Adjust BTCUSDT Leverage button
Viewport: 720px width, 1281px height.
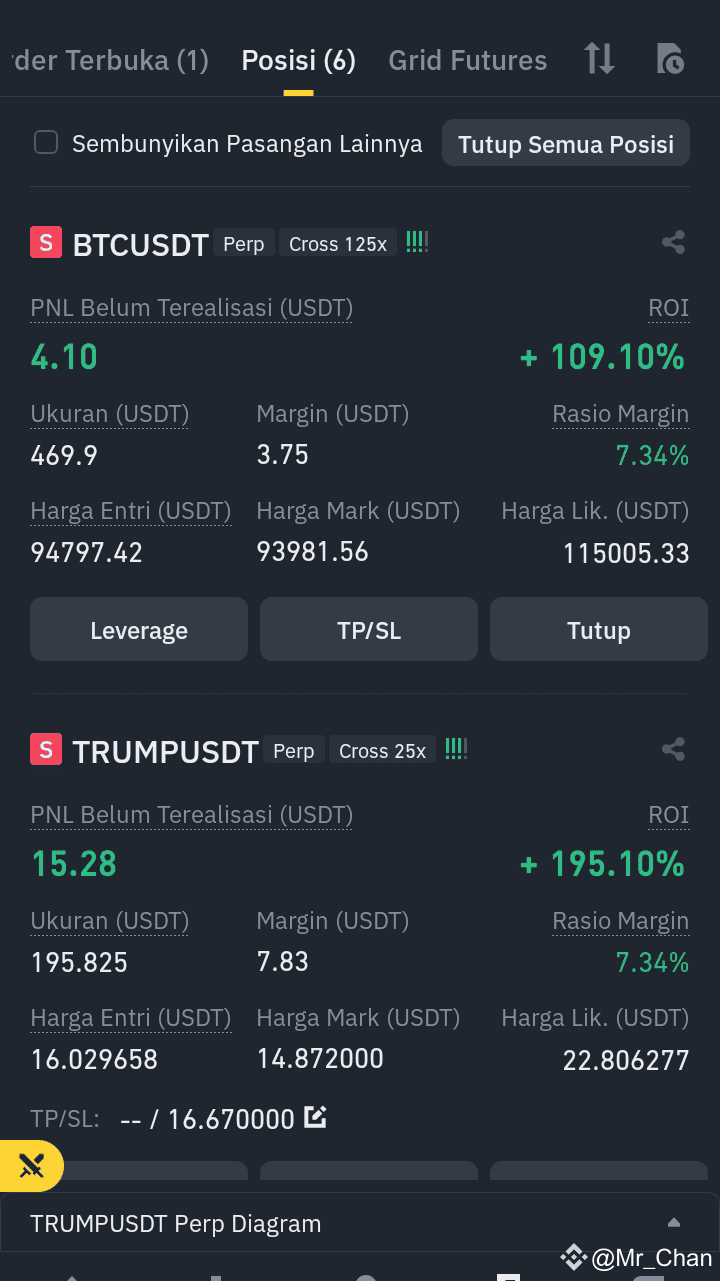[x=139, y=629]
